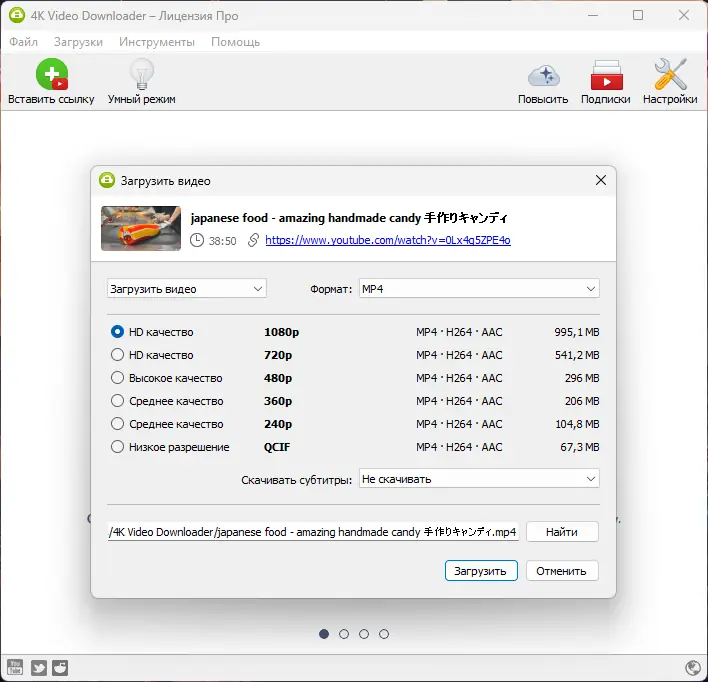Close the Загрузить видео dialog

tap(601, 180)
